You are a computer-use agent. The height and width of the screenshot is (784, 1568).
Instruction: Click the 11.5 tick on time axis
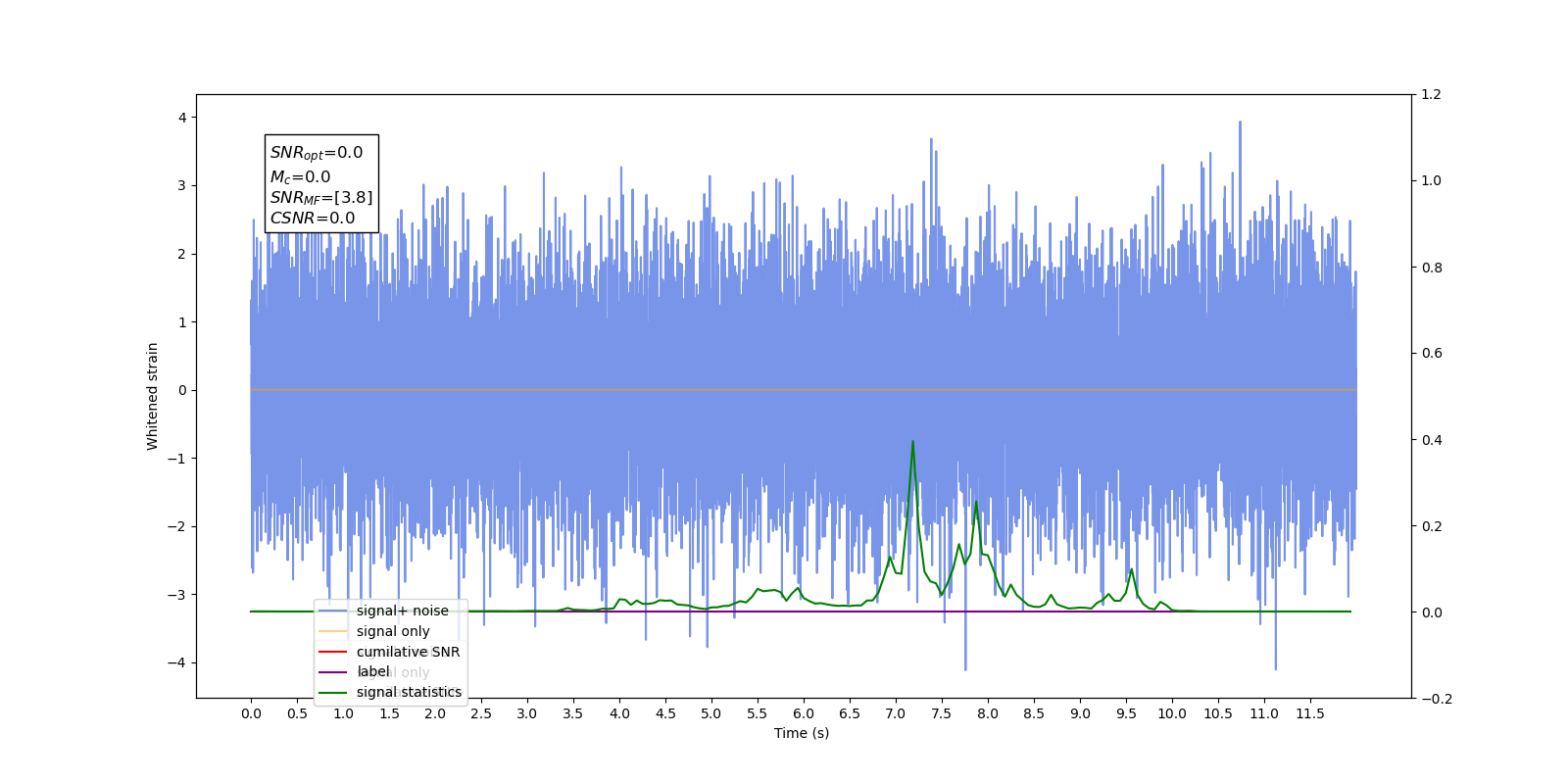(1310, 713)
